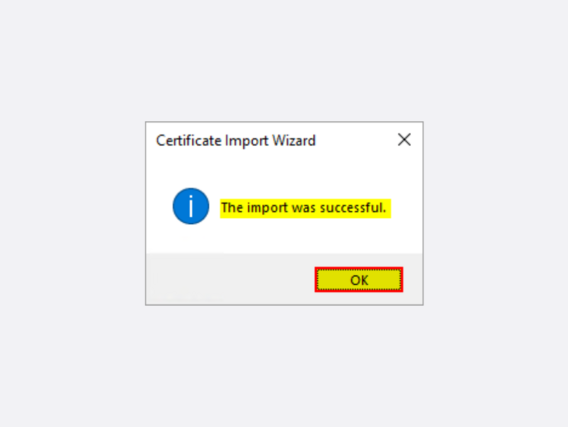Click the blue information icon
This screenshot has height=427, width=568.
(191, 206)
